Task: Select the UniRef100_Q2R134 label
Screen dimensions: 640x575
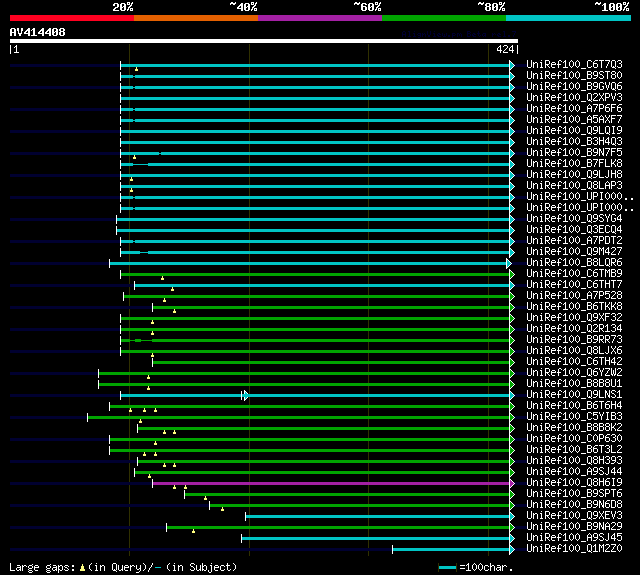Action: click(x=574, y=329)
